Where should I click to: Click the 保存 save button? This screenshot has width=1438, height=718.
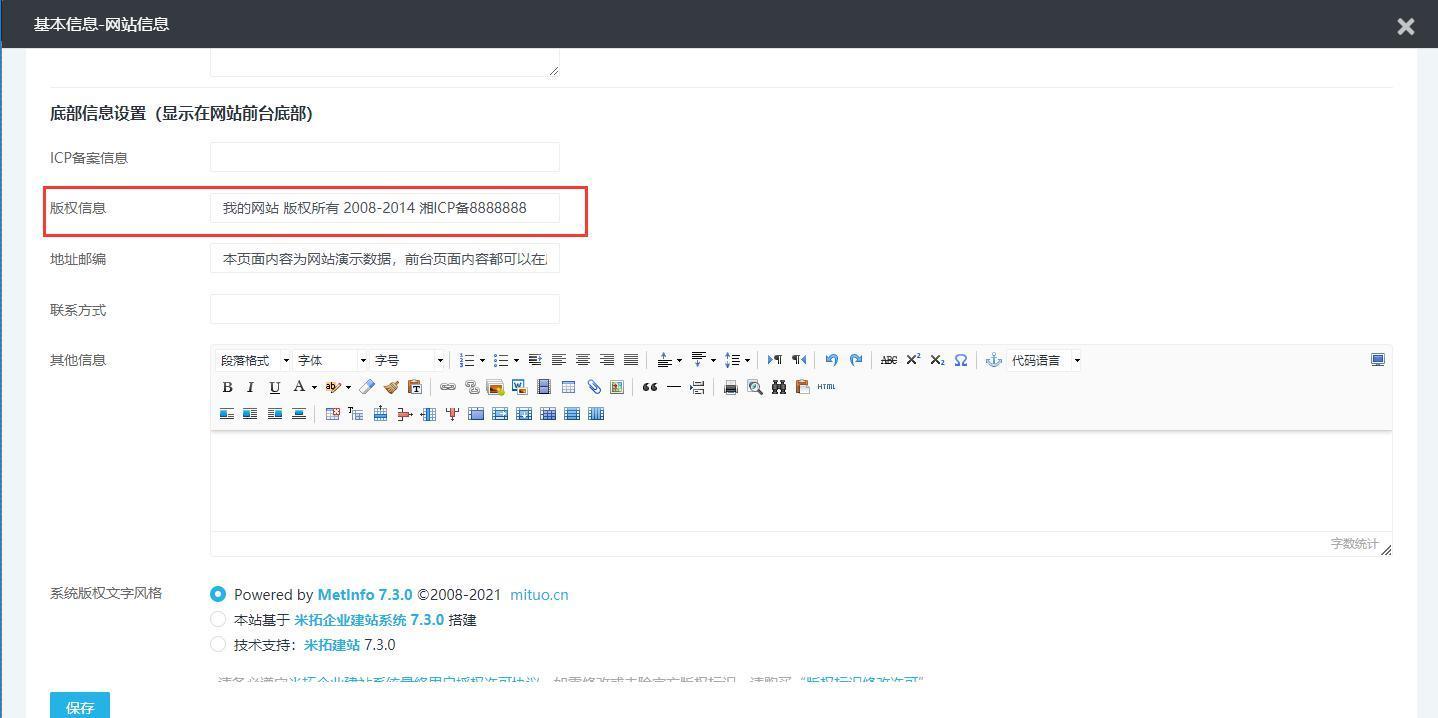[80, 706]
